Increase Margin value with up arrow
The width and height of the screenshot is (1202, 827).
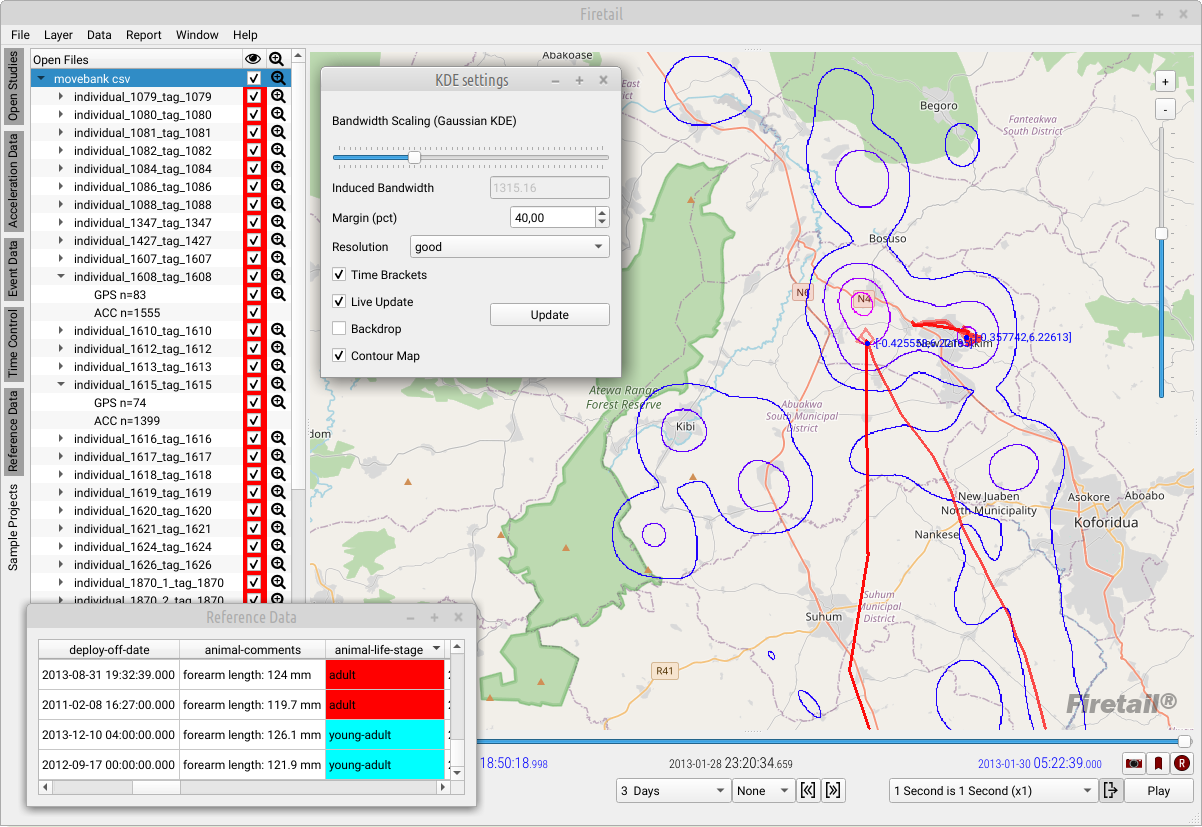click(x=602, y=212)
